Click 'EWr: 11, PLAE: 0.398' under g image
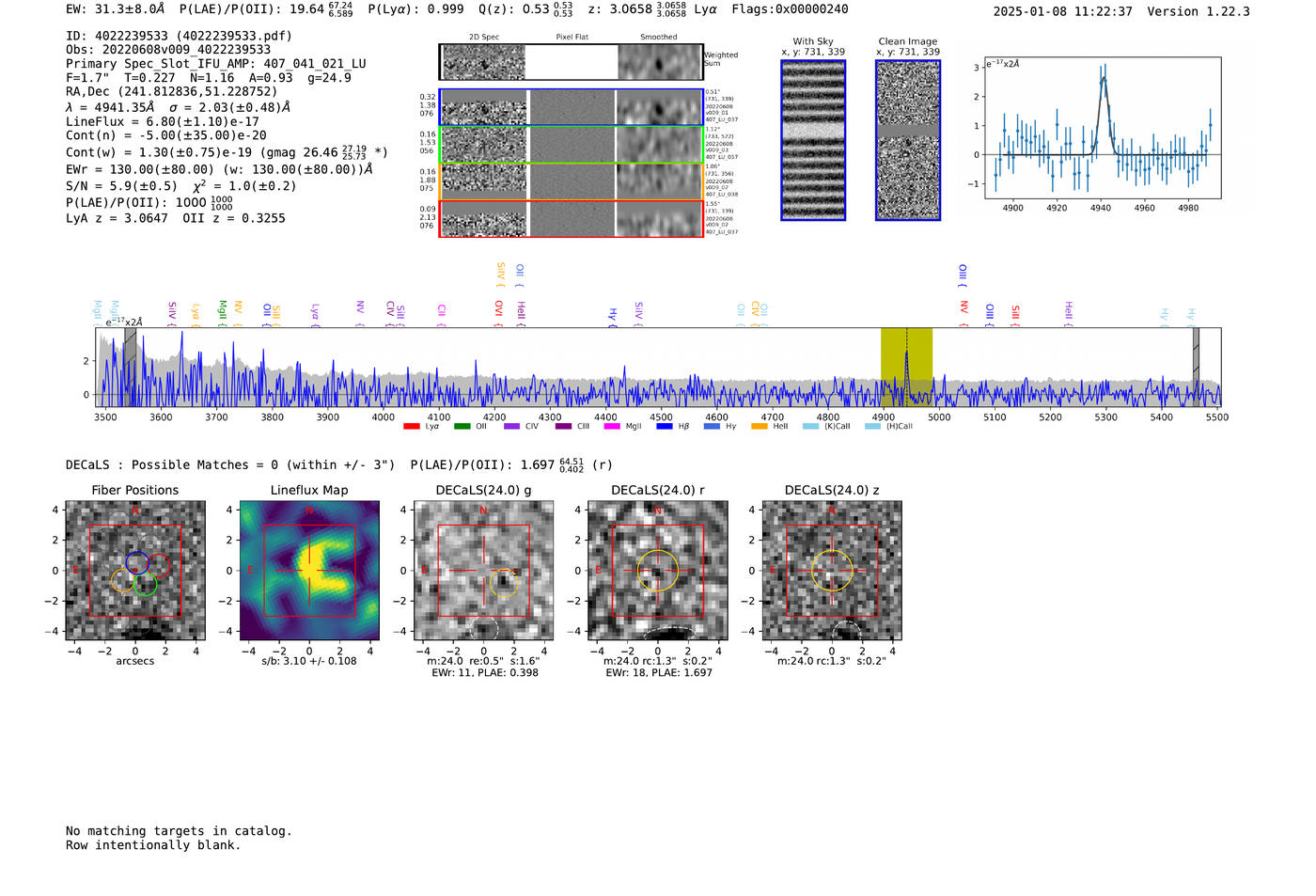The width and height of the screenshot is (1316, 896). [x=485, y=673]
